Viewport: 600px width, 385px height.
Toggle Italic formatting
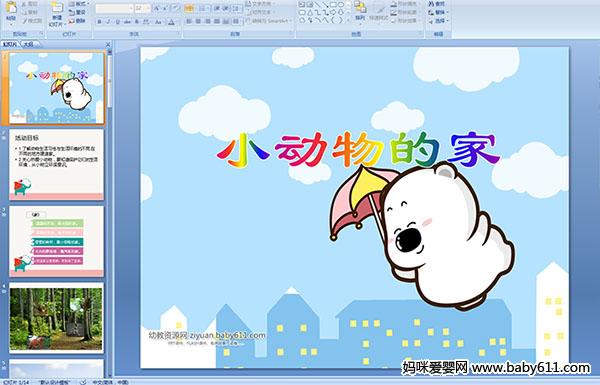(108, 22)
